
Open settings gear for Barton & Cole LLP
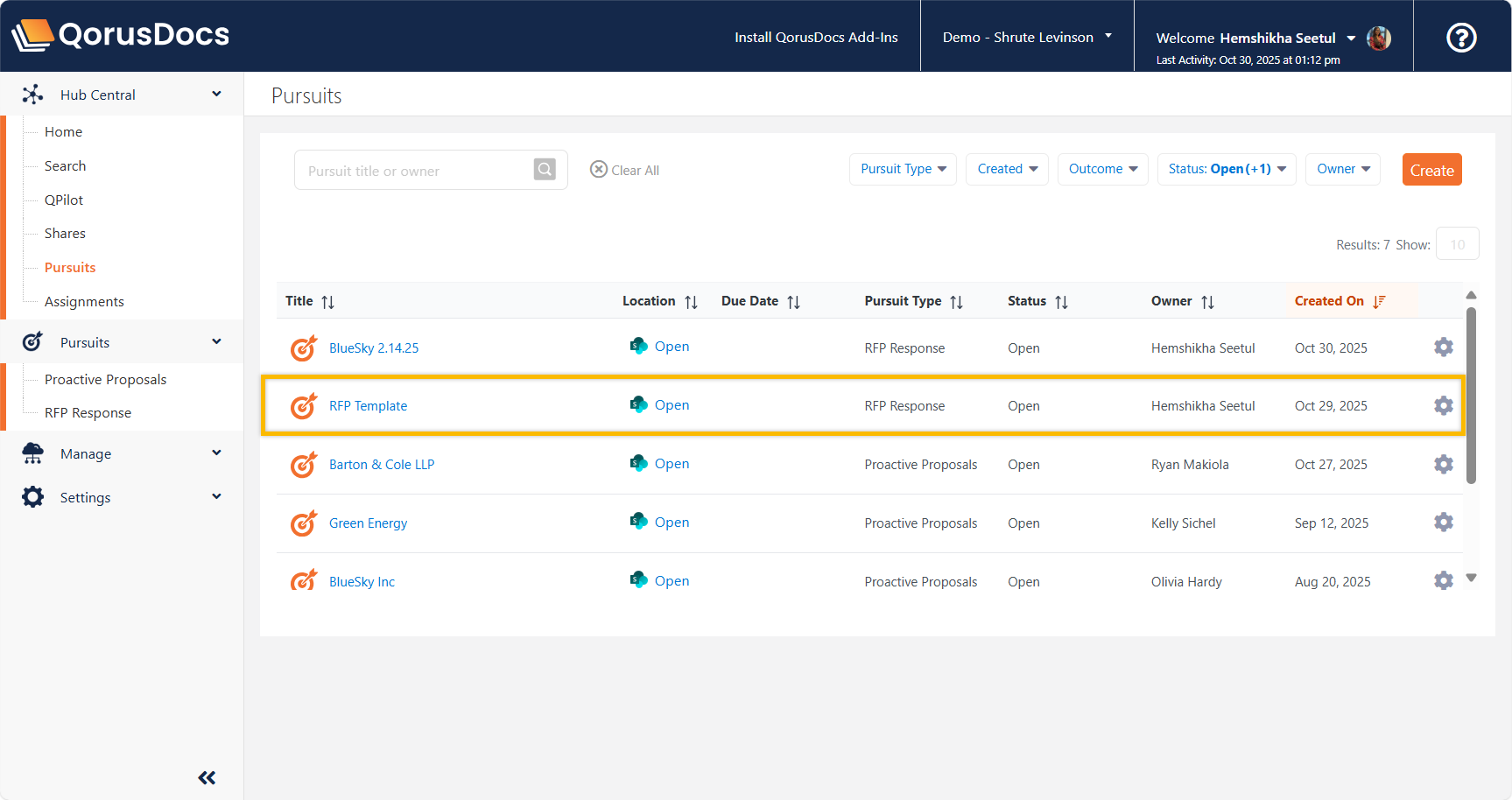coord(1443,465)
